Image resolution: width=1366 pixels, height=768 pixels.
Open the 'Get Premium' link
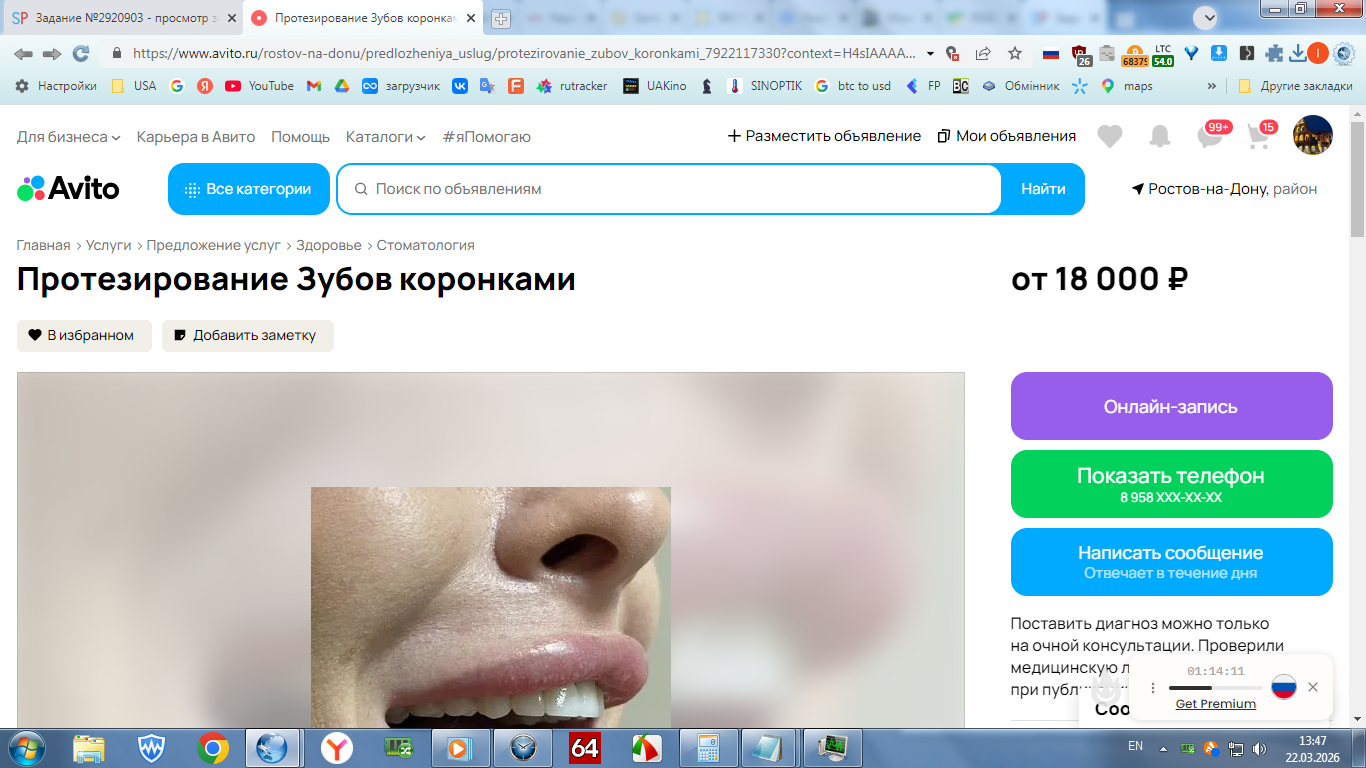1216,704
